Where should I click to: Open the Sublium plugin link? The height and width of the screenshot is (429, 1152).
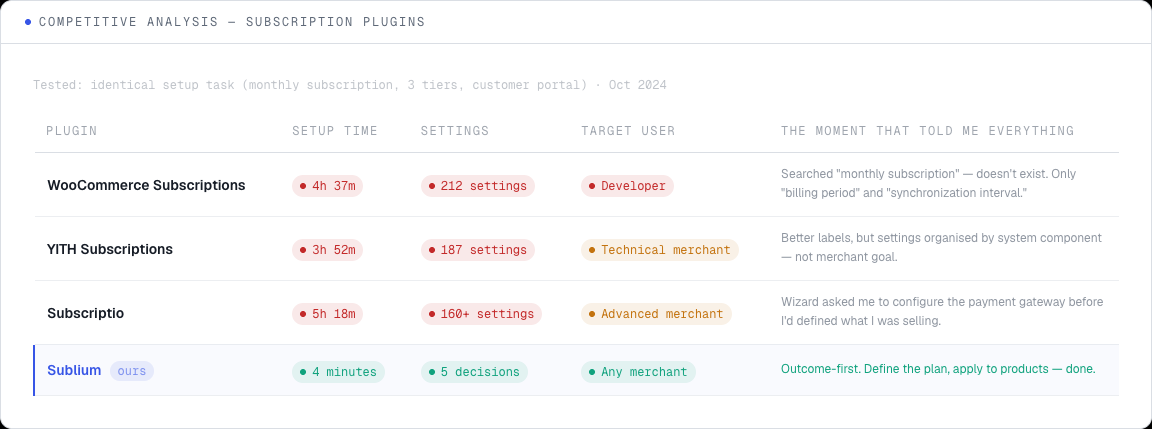tap(74, 370)
